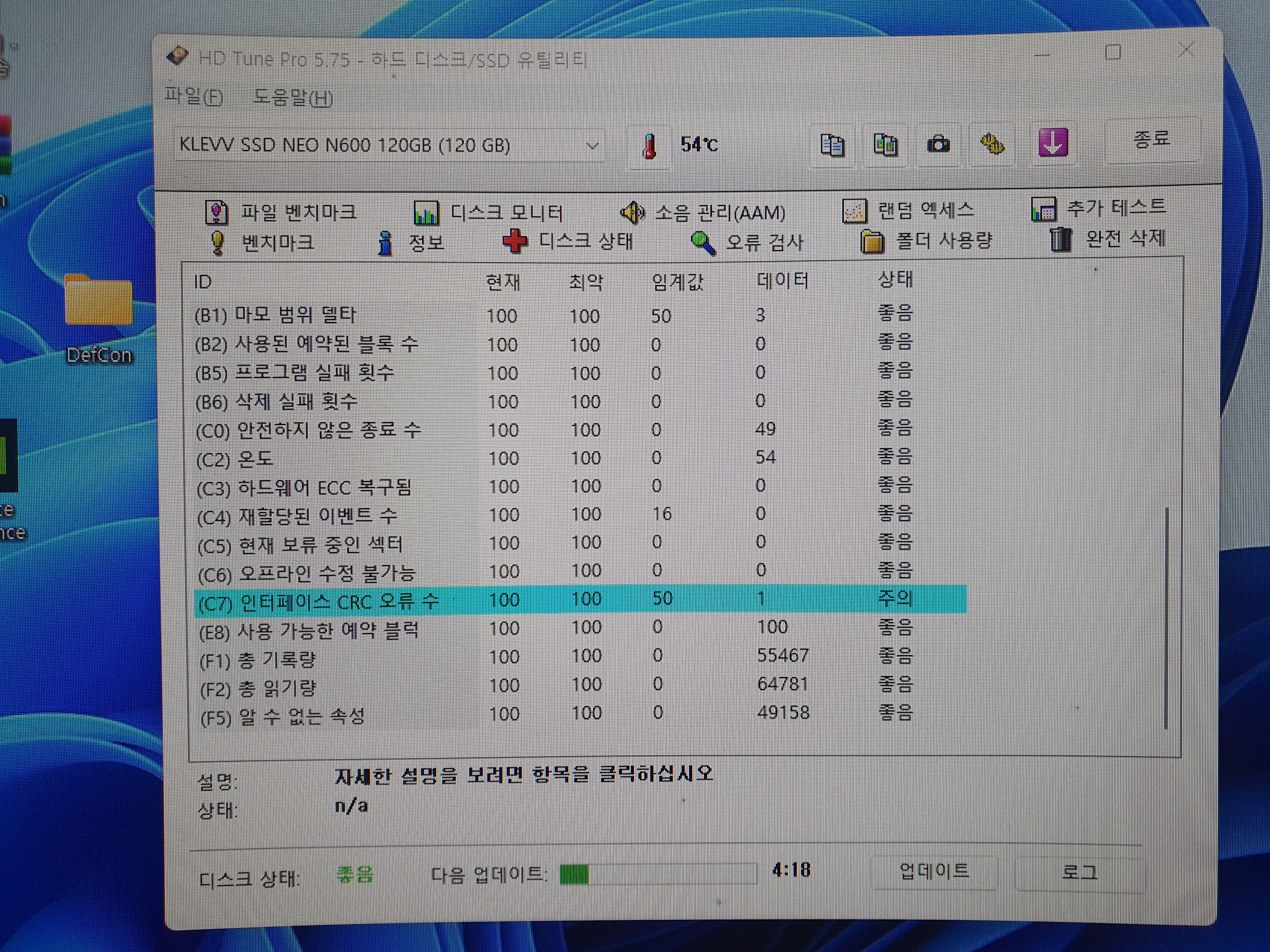This screenshot has height=952, width=1270.
Task: Select the (C3) 하드웨어 ECC 복구됨 row
Action: pyautogui.click(x=580, y=487)
